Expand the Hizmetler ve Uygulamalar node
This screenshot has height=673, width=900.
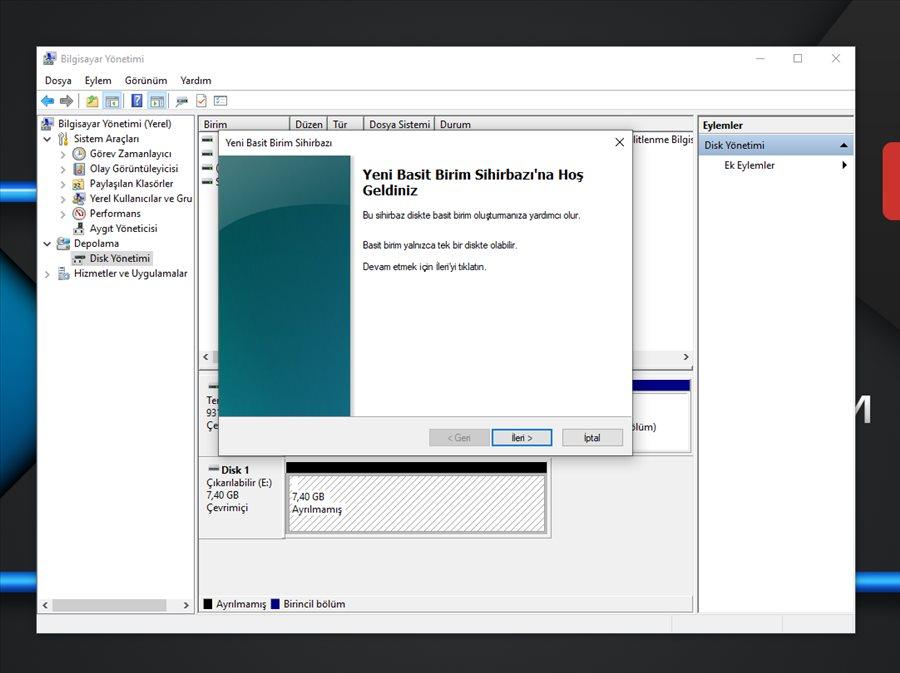pos(47,274)
